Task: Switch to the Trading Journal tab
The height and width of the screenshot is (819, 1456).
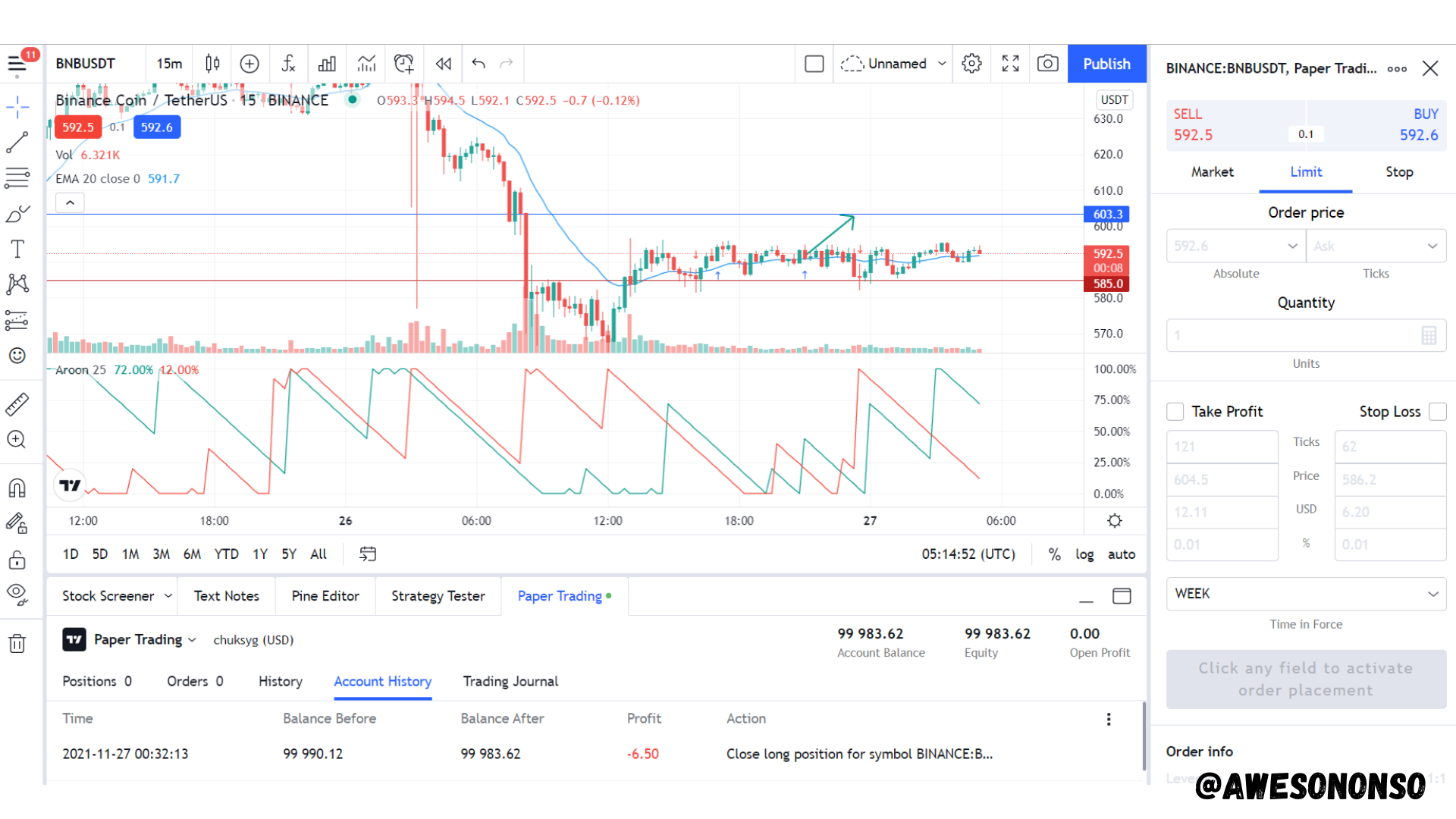Action: point(510,681)
